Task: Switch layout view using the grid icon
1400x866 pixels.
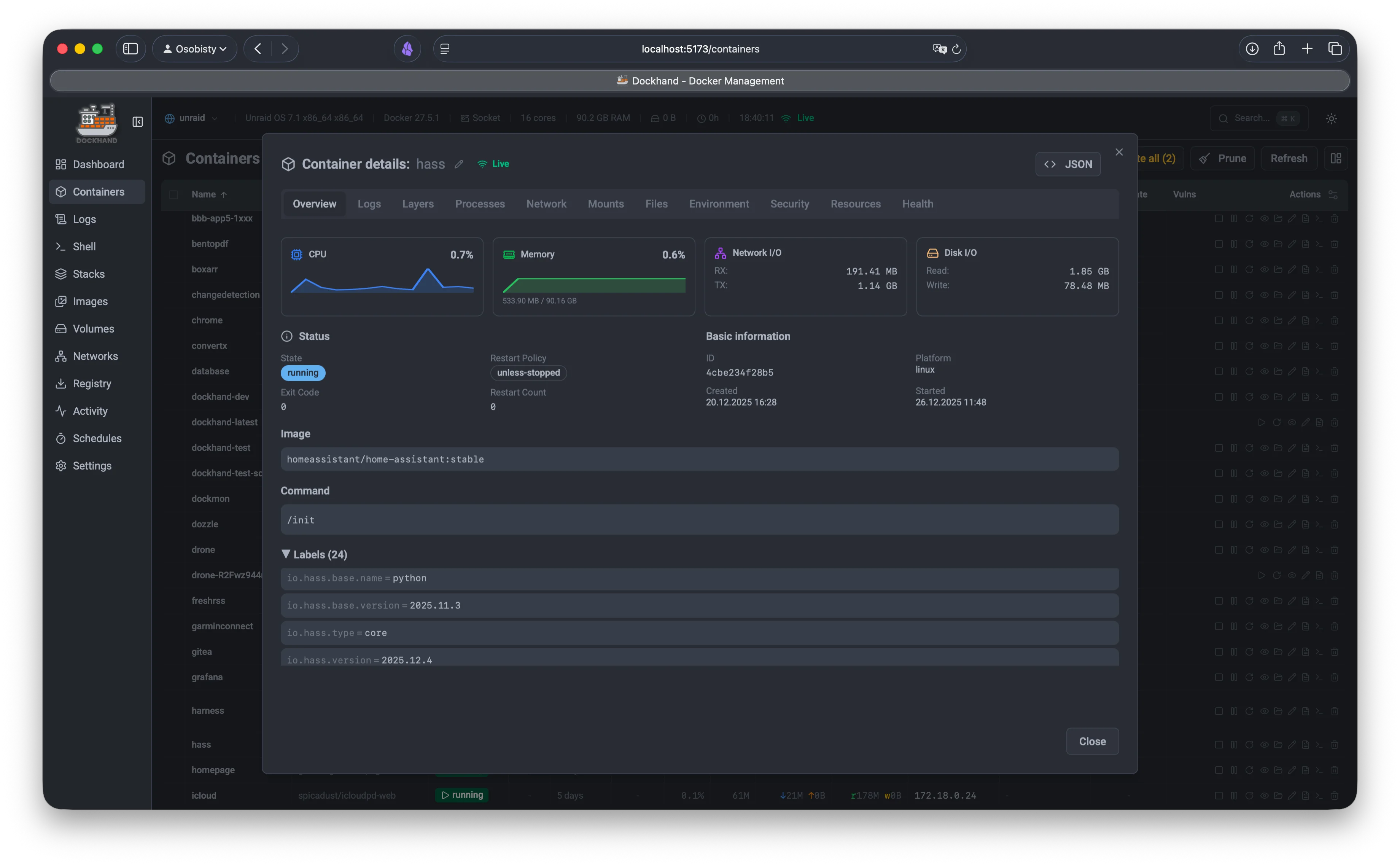Action: [x=1336, y=158]
